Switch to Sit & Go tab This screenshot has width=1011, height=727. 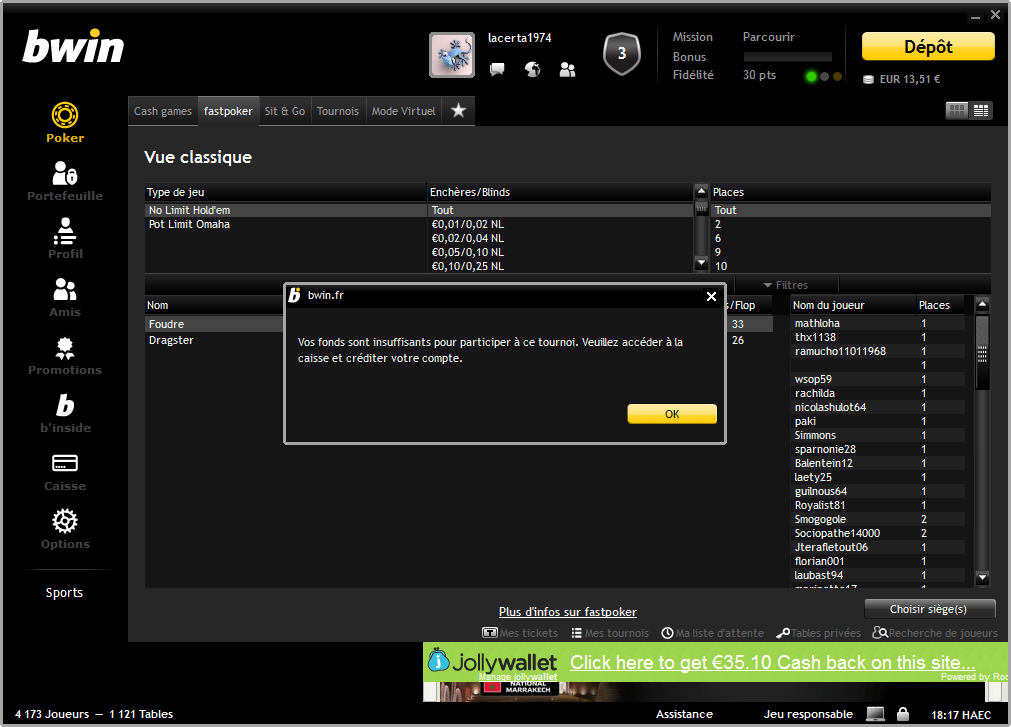(x=285, y=111)
